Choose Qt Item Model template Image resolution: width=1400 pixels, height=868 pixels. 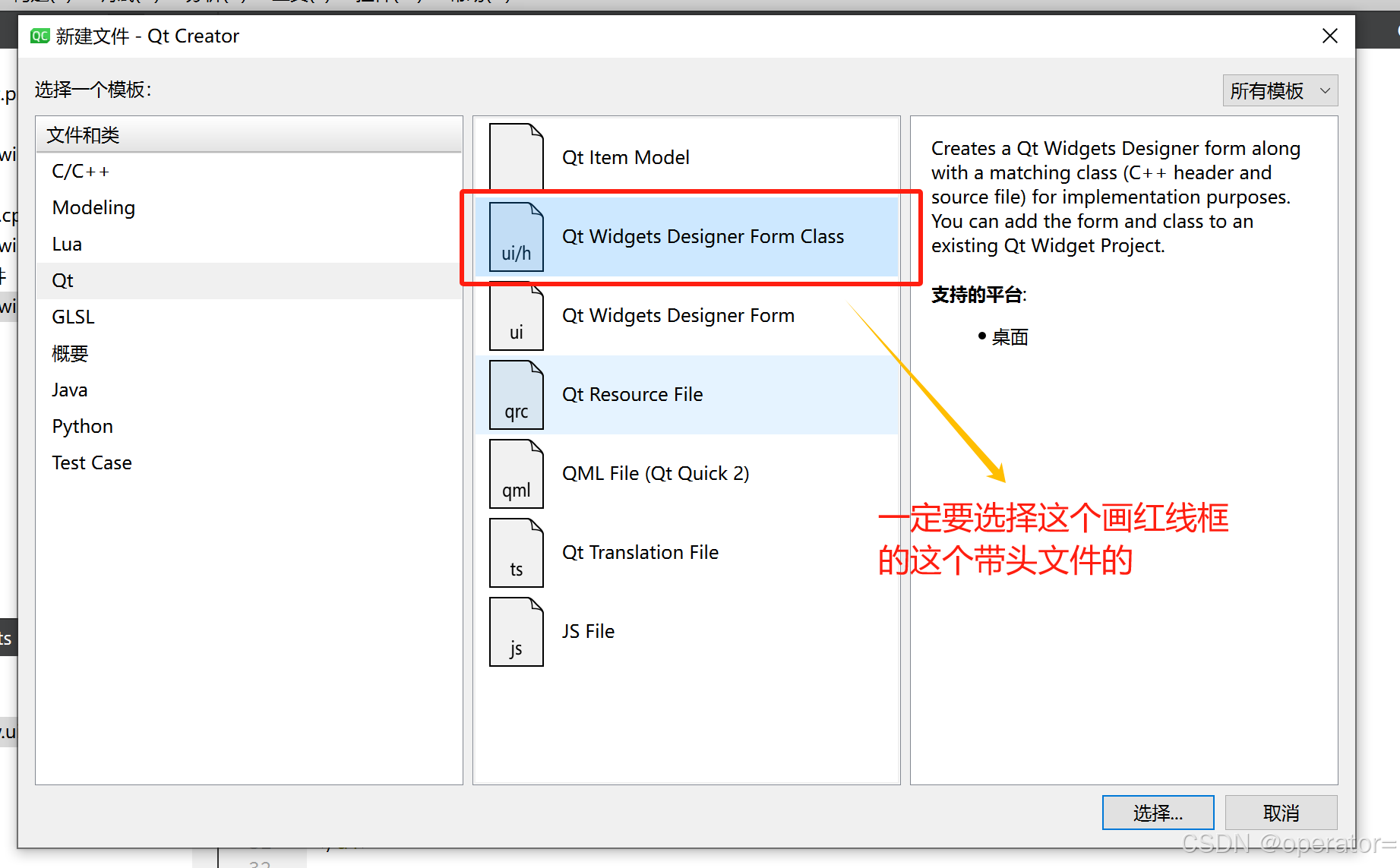point(687,157)
